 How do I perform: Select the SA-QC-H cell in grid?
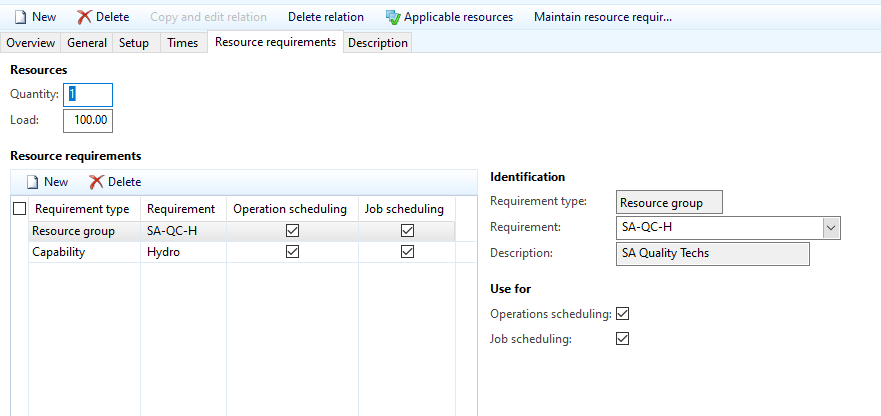(183, 231)
